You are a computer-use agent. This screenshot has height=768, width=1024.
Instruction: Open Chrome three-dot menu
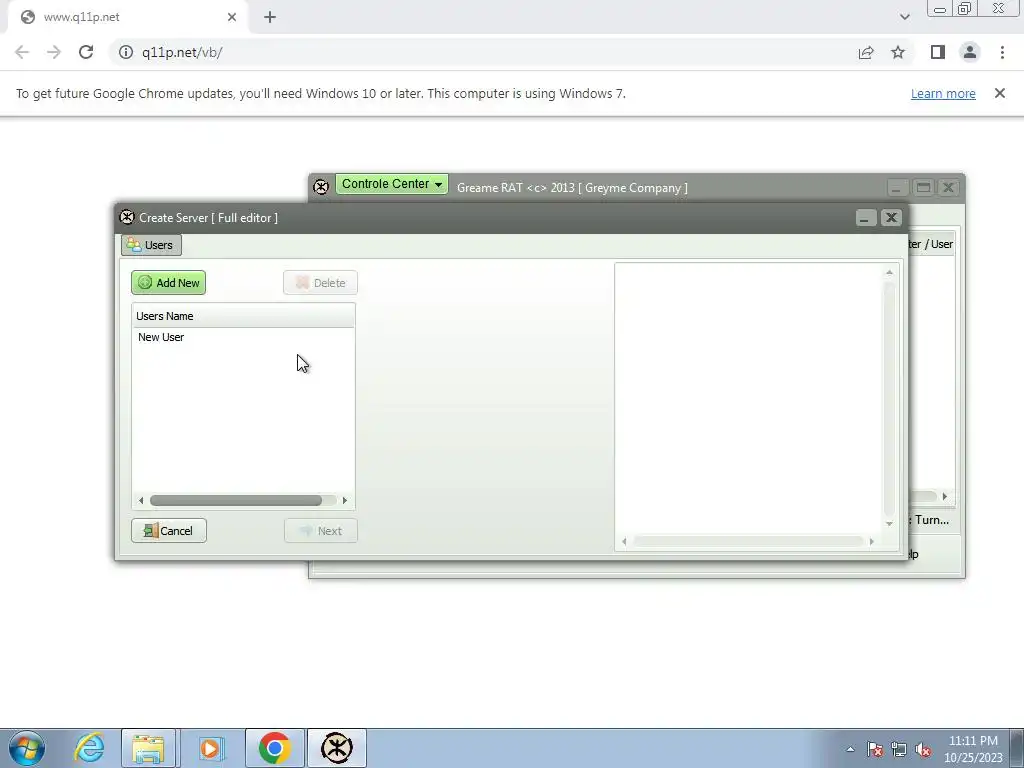[x=1002, y=52]
